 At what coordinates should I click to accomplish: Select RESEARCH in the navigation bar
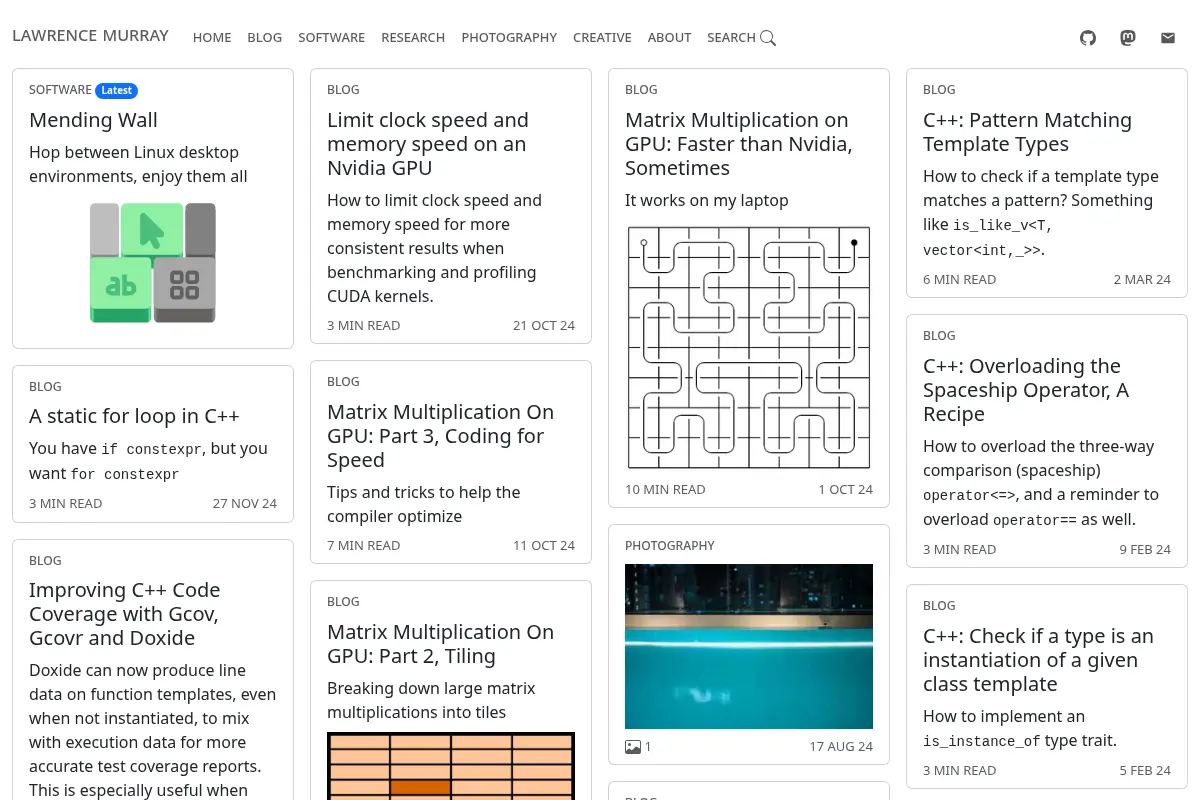click(413, 38)
